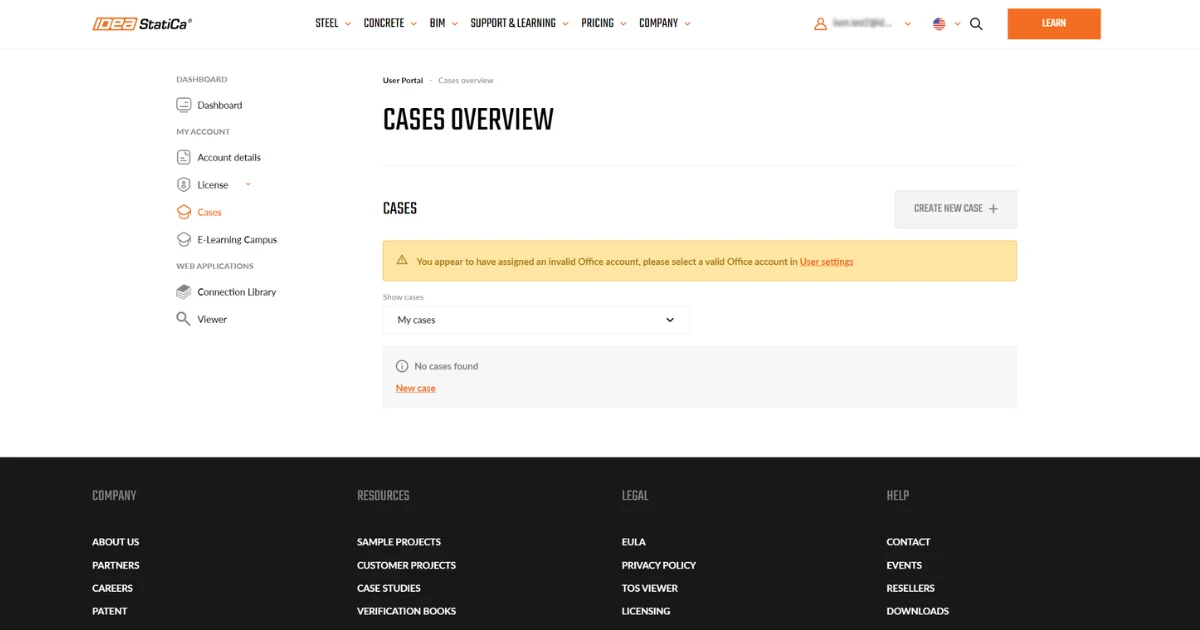Open the Pricing menu

point(604,23)
